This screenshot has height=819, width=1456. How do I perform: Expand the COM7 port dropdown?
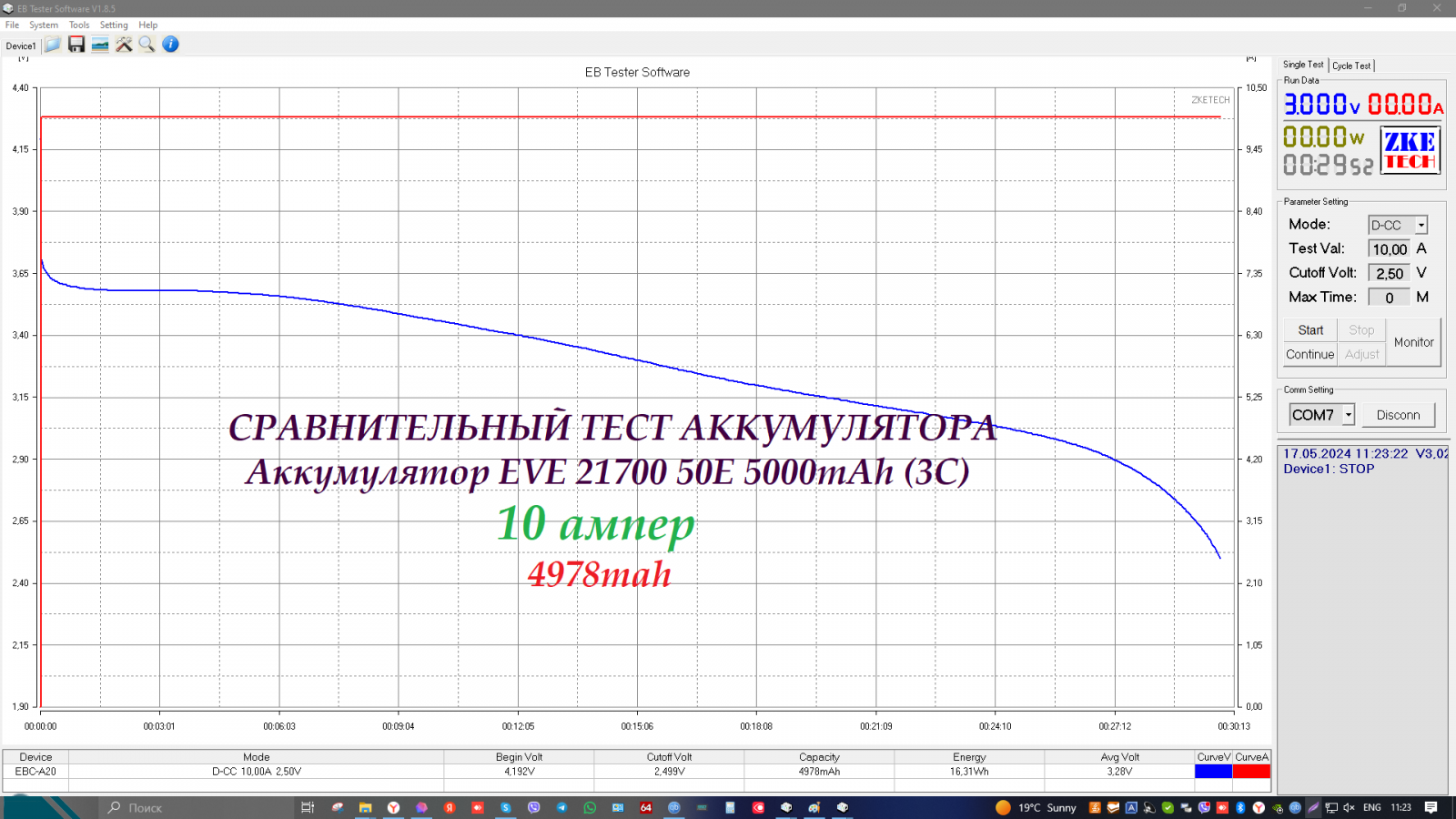coord(1348,415)
